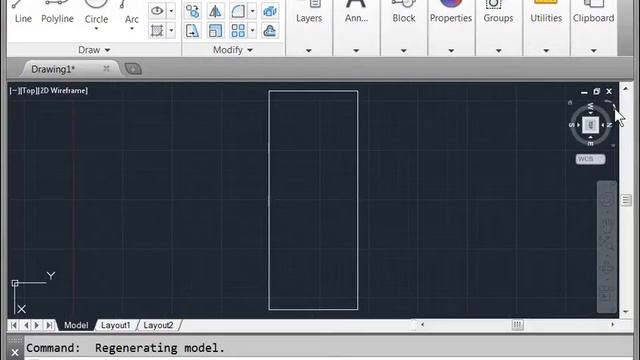Restore the drawing viewport window
Image resolution: width=640 pixels, height=360 pixels.
pyautogui.click(x=596, y=91)
